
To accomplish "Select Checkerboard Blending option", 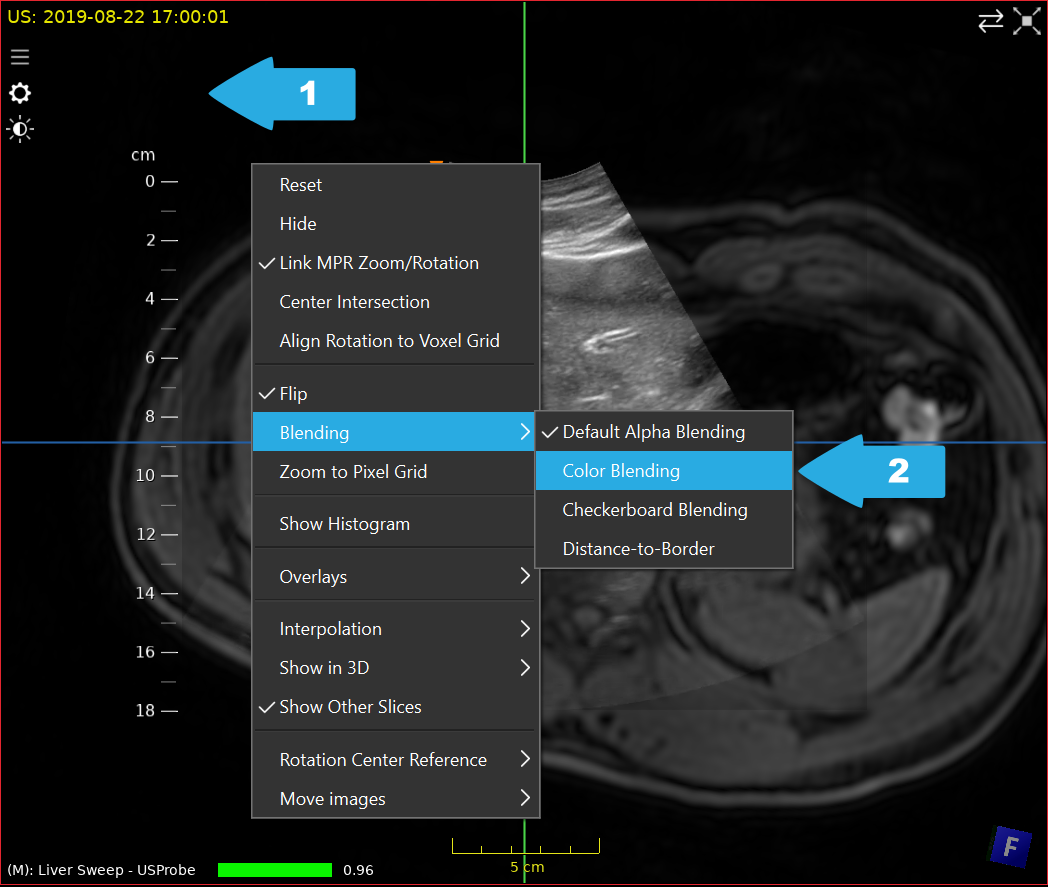I will tap(655, 510).
